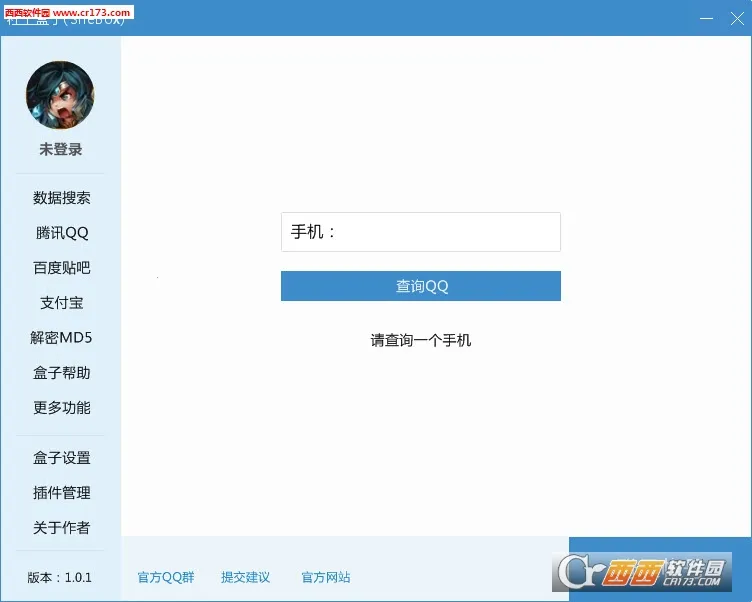Image resolution: width=752 pixels, height=602 pixels.
Task: Select 百度贴吧 in the sidebar
Action: pos(61,268)
